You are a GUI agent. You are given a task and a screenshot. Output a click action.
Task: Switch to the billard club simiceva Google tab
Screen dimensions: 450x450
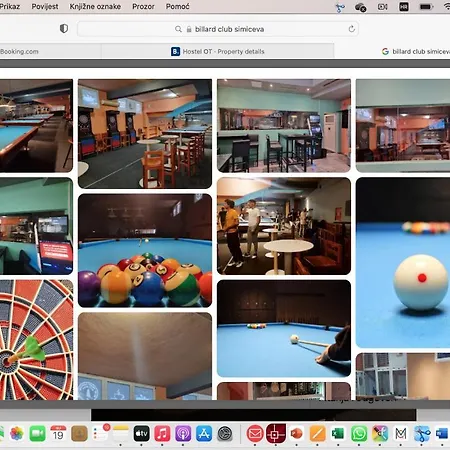pos(415,51)
